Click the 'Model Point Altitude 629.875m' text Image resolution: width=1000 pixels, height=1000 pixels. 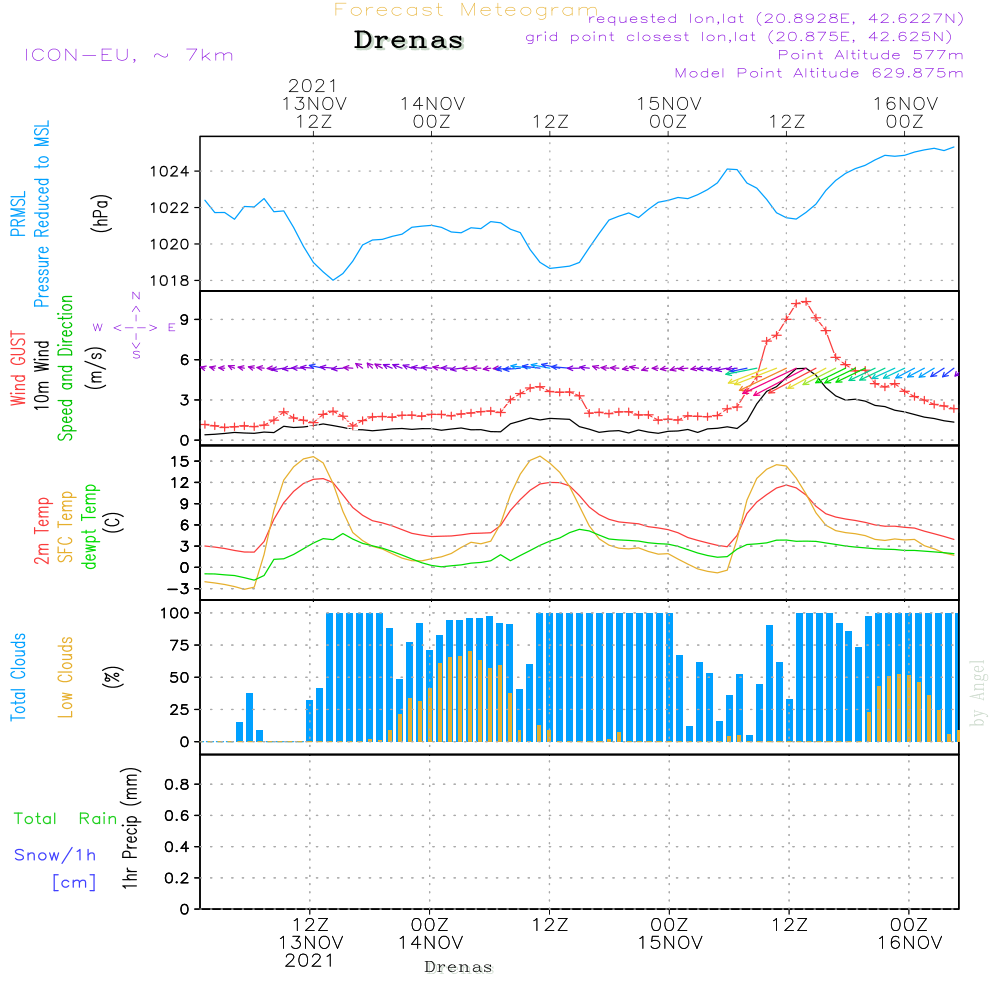pos(819,73)
